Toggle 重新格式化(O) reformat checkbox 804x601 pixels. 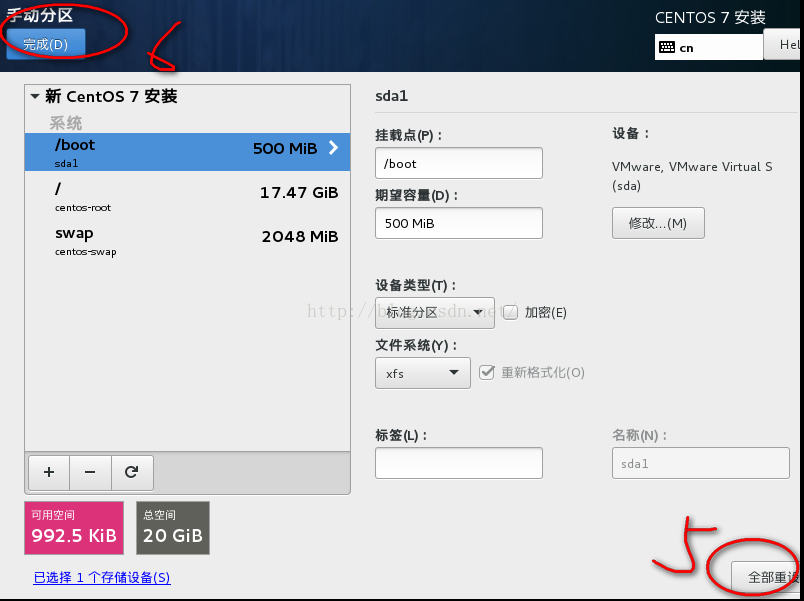(x=487, y=372)
